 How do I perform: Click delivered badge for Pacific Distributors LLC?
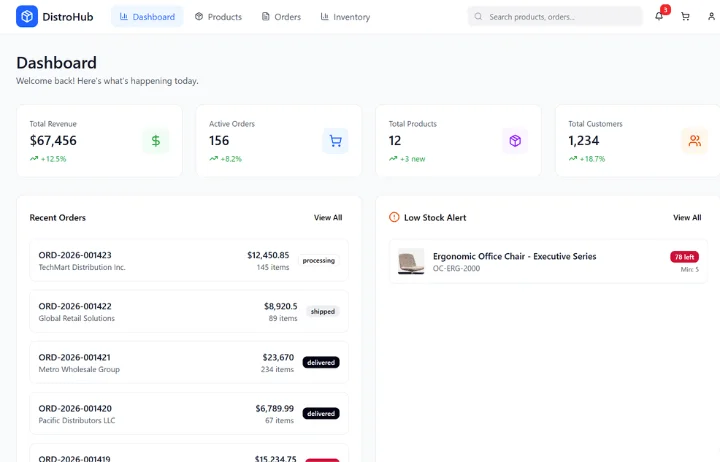(x=321, y=413)
